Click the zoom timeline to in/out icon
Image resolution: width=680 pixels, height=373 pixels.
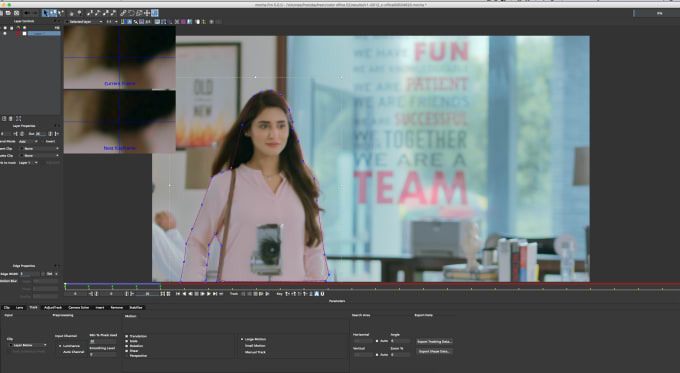pos(163,294)
